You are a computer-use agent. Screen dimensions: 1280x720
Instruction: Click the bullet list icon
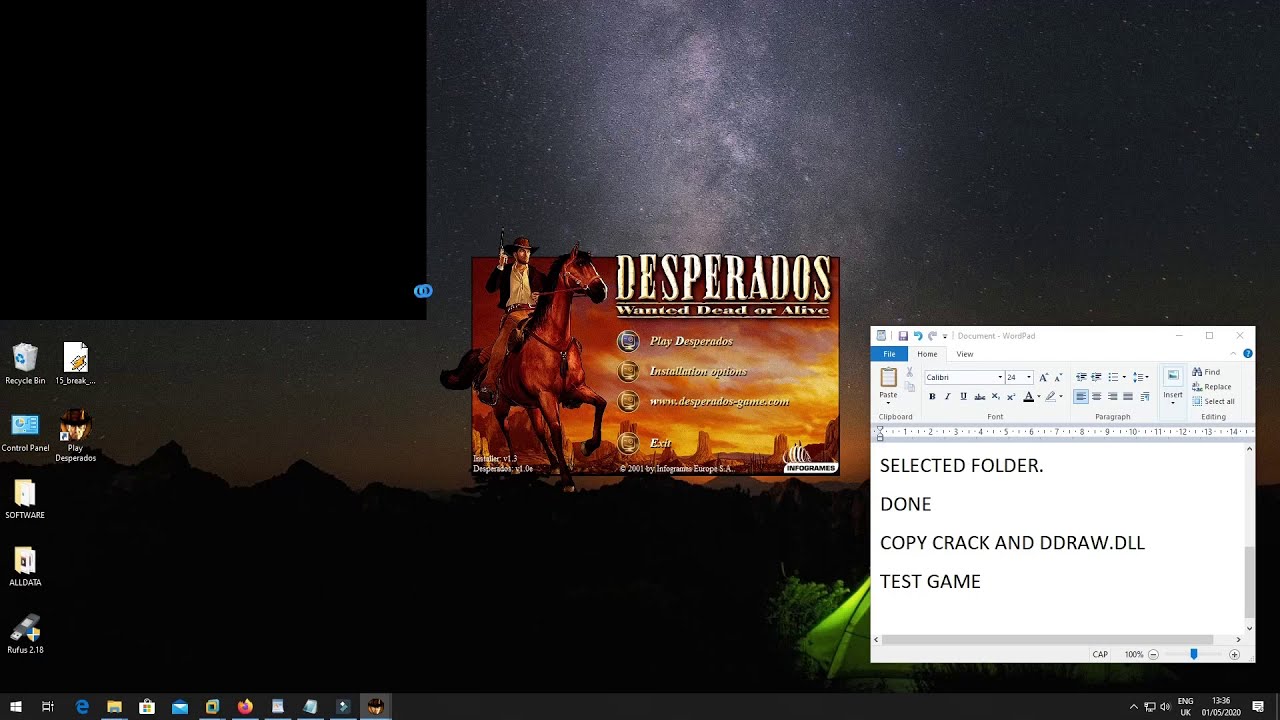pos(1113,377)
